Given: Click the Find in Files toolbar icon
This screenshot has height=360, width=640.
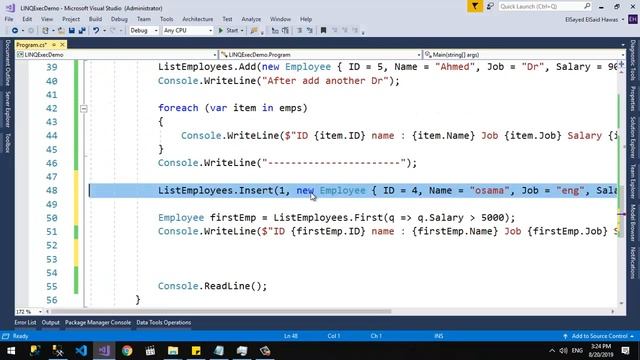Looking at the screenshot, I should [254, 31].
